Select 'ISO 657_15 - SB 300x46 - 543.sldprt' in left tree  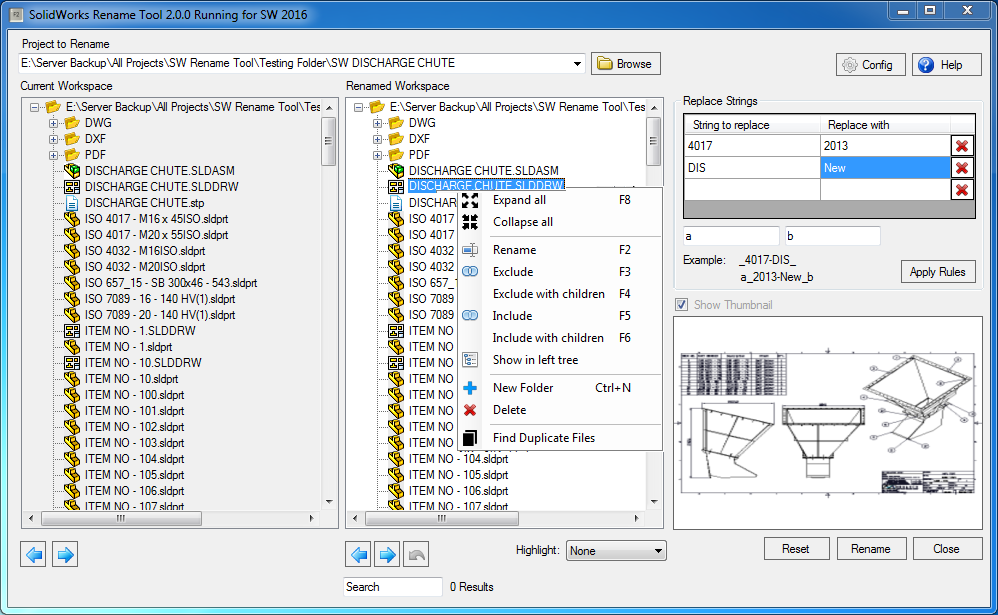click(x=171, y=283)
